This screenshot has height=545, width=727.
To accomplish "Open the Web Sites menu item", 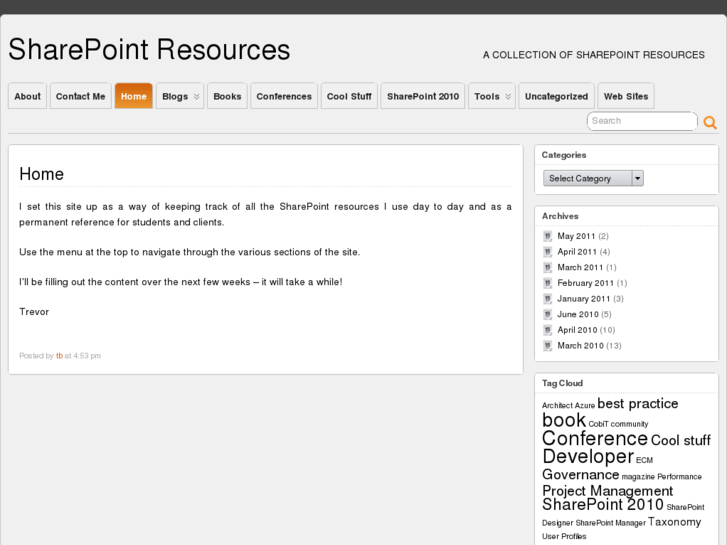I will tap(626, 96).
